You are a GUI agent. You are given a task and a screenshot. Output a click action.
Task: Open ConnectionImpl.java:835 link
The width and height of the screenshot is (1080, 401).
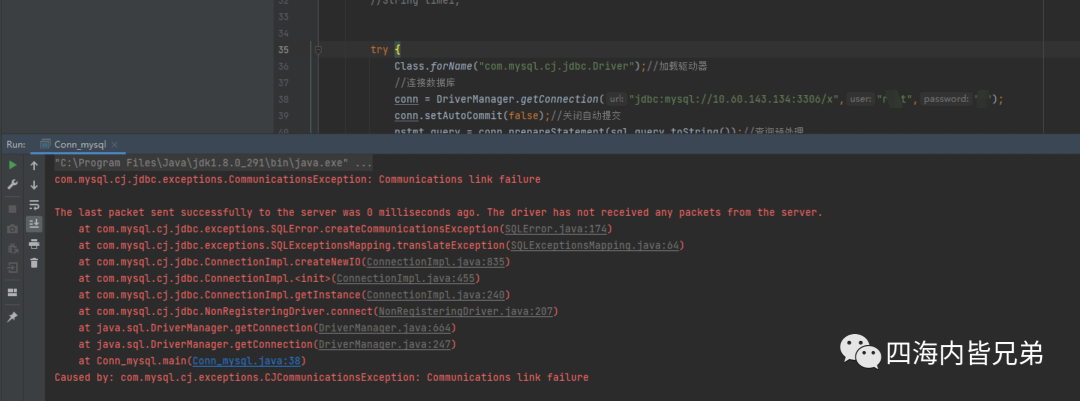437,262
